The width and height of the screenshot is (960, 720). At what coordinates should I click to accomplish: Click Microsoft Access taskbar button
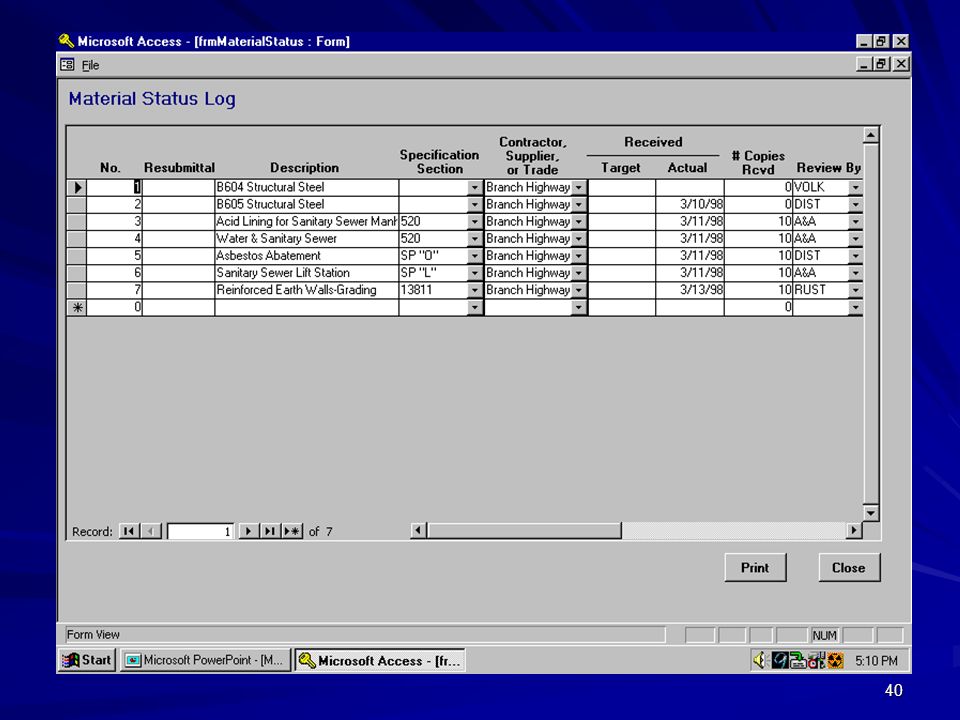click(x=380, y=661)
